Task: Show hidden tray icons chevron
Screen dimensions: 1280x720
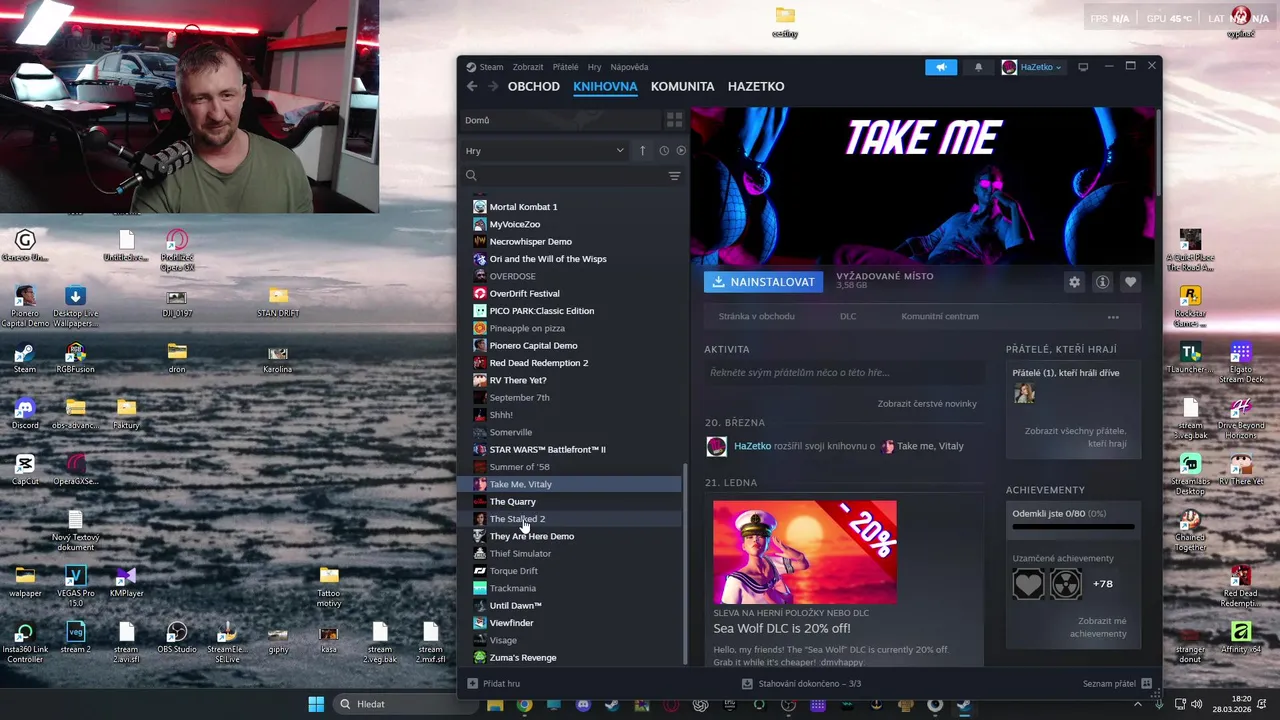Action: point(1137,704)
